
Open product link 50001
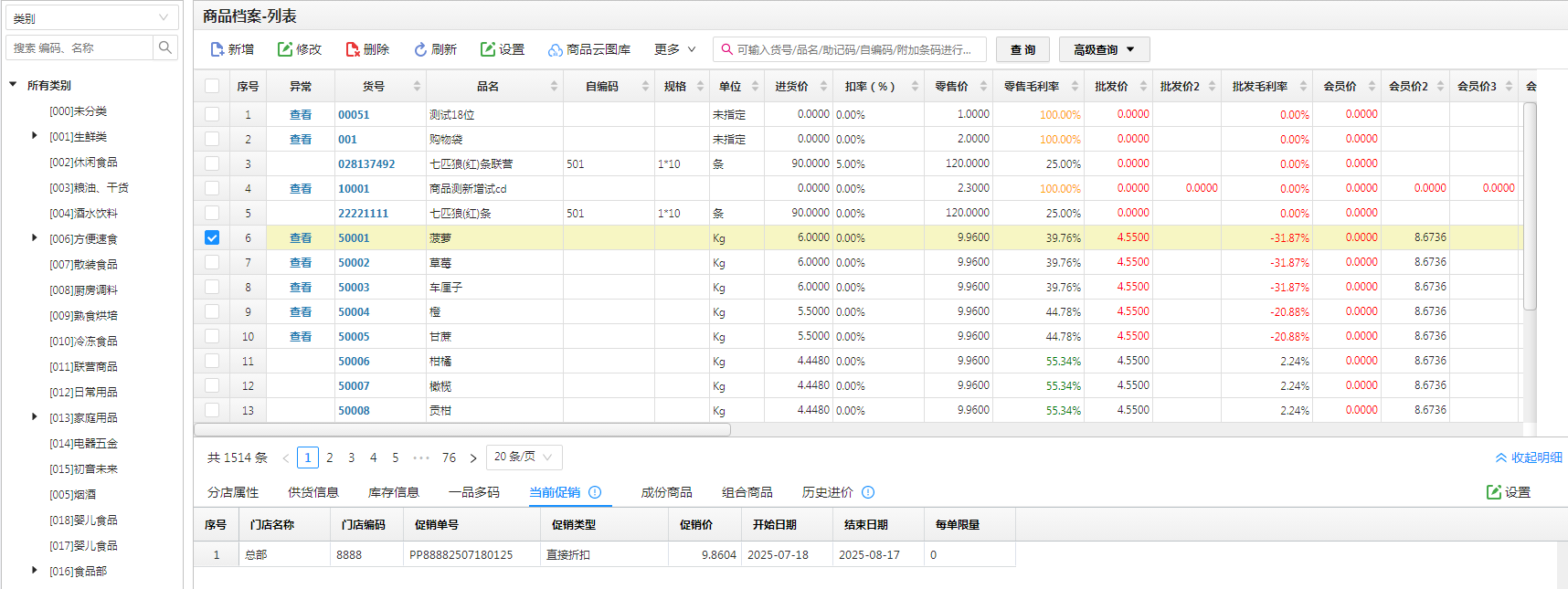pyautogui.click(x=354, y=237)
